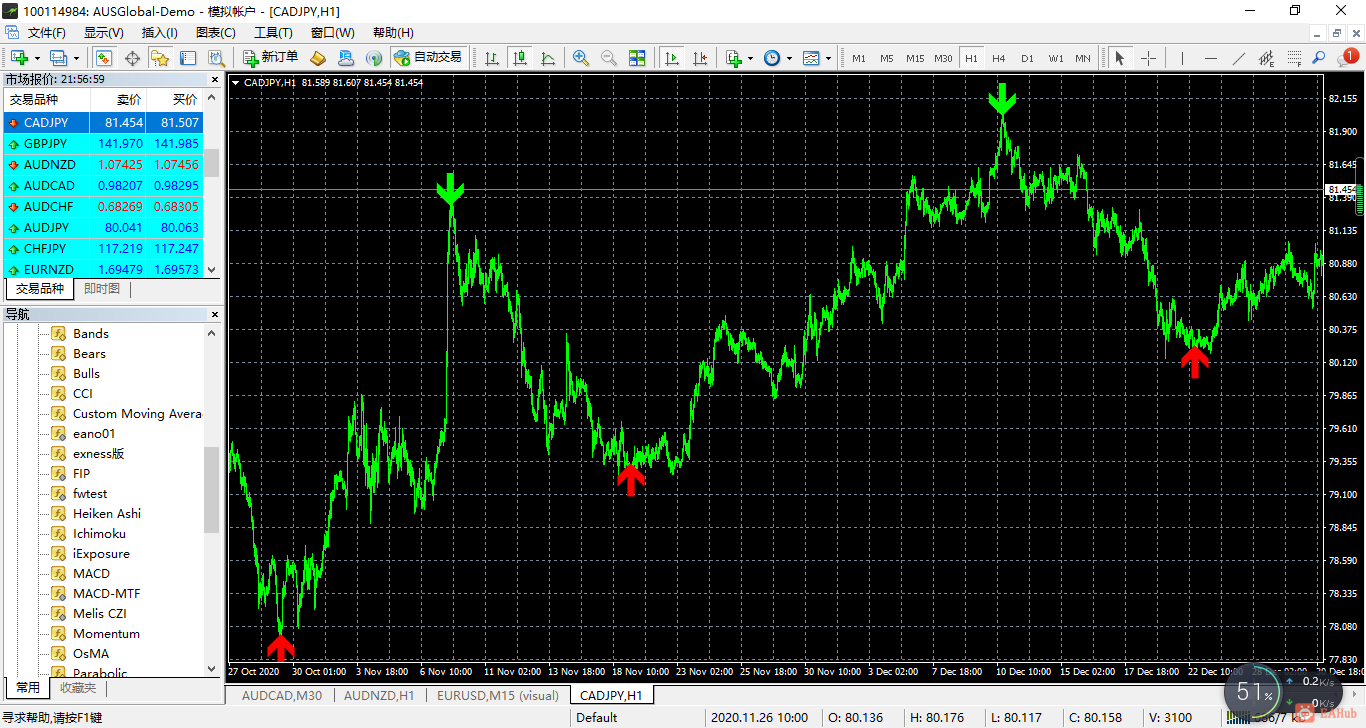Expand the Indicators dropdown arrow
The height and width of the screenshot is (728, 1366).
point(750,58)
